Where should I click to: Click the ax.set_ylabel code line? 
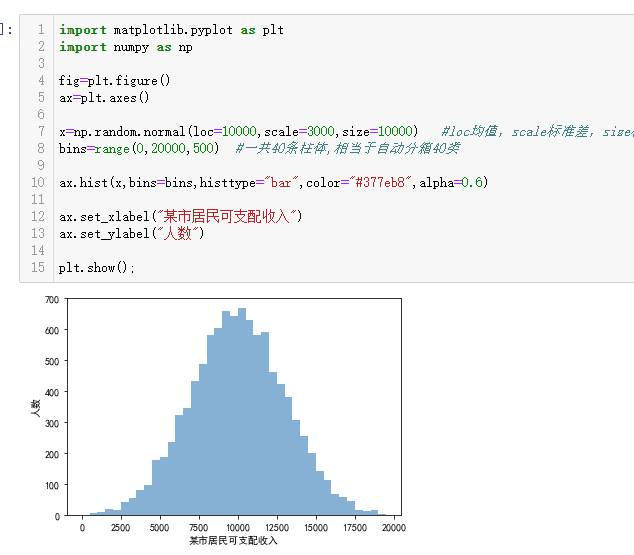pos(131,233)
